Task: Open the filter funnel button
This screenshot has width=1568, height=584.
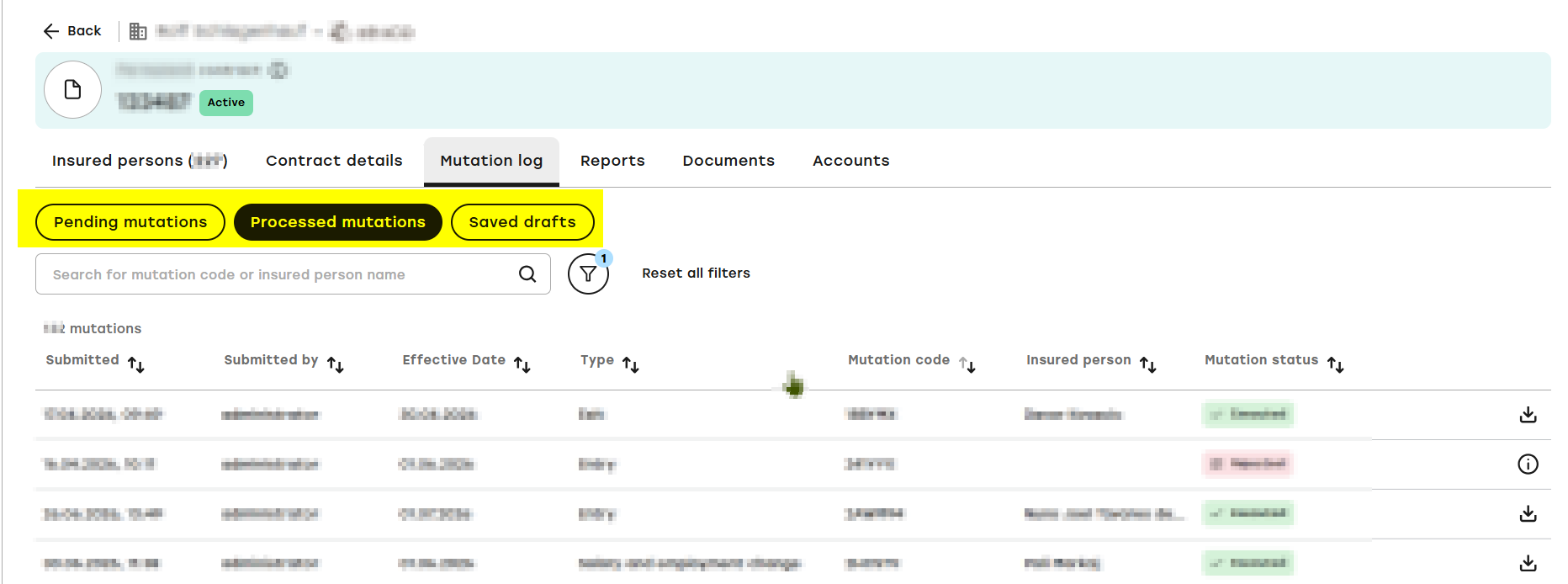Action: (x=588, y=274)
